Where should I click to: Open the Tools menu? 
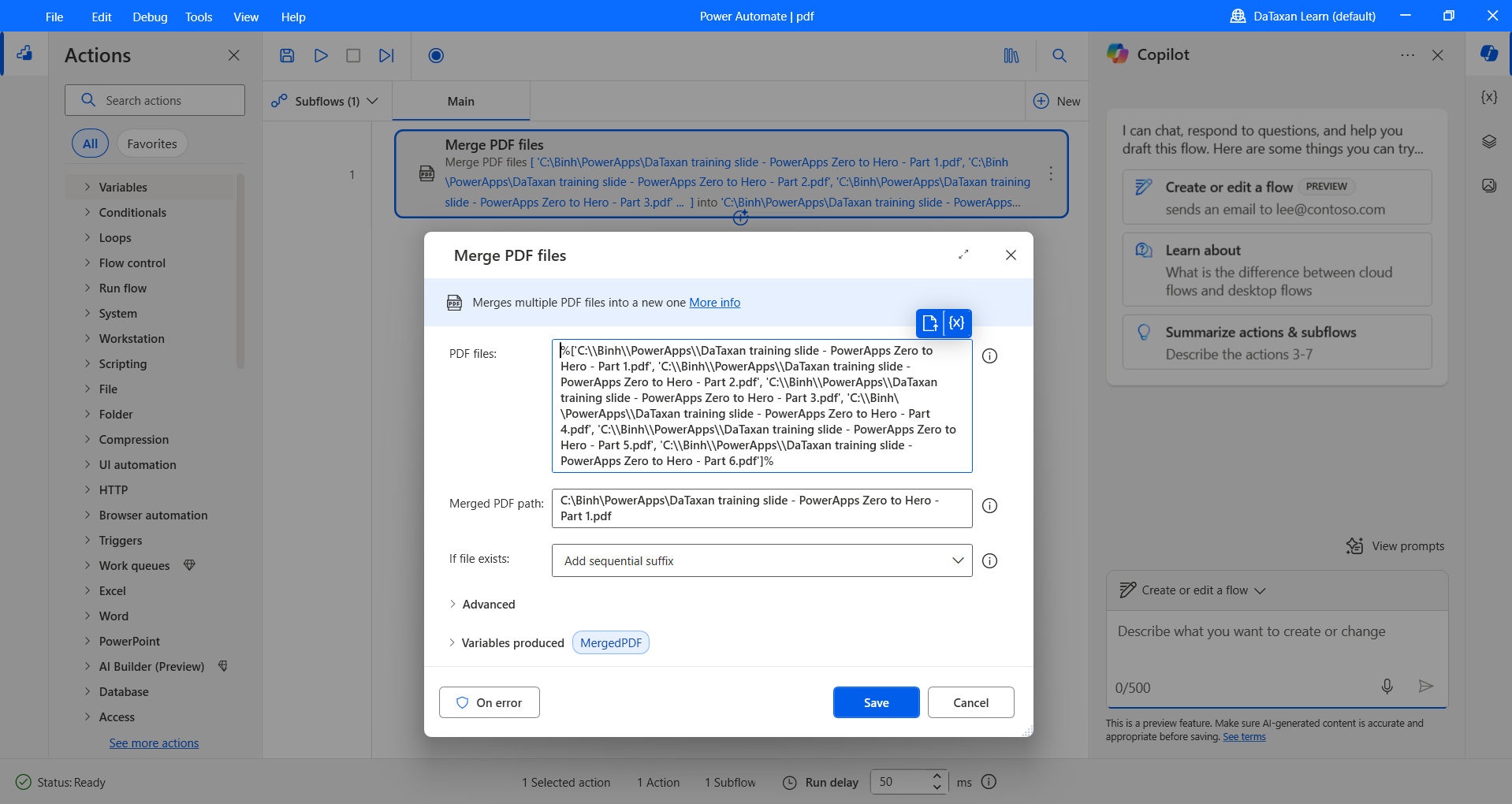[x=199, y=17]
